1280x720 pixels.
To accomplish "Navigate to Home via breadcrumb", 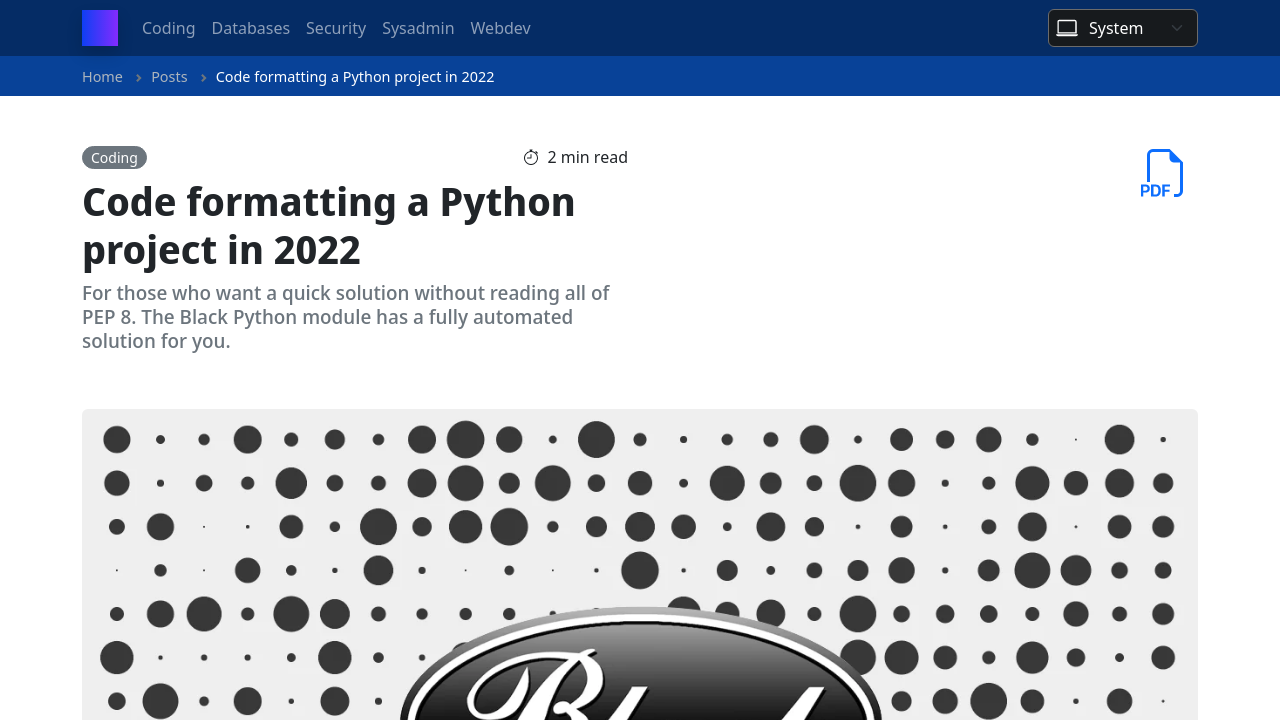I will [x=102, y=76].
